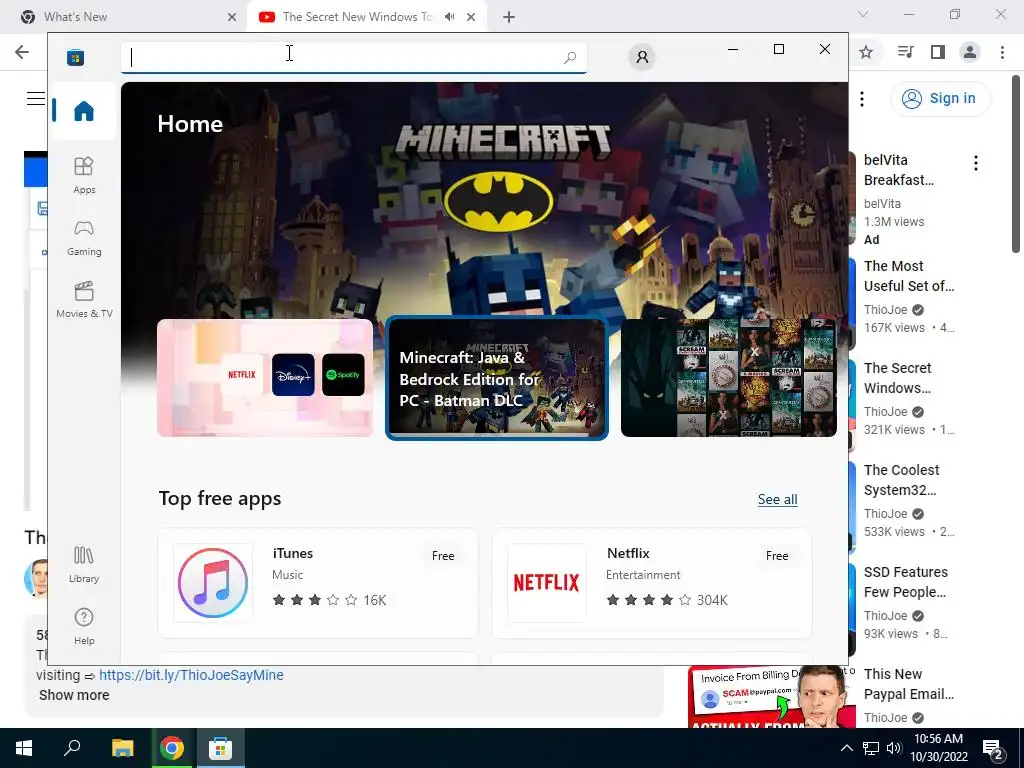Screen dimensions: 1024x768
Task: Open The Most Useful Set of video
Action: 908,276
